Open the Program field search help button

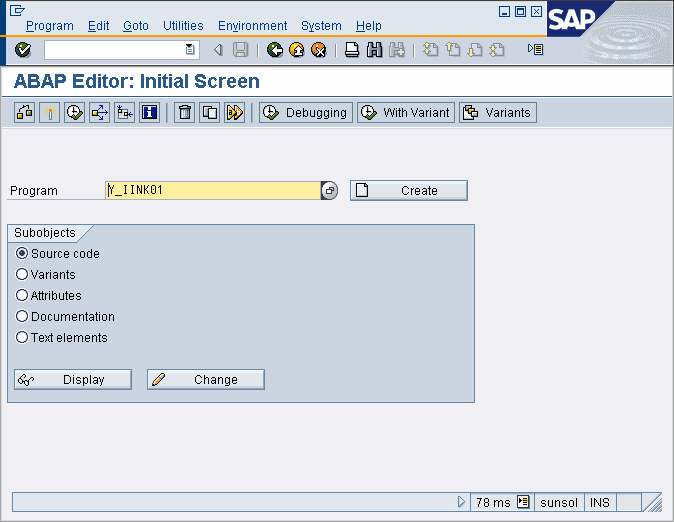click(x=330, y=190)
